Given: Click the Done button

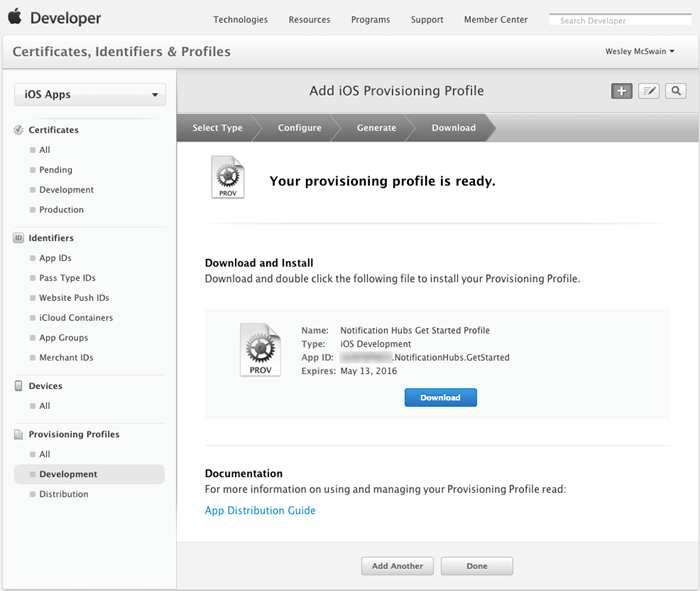Looking at the screenshot, I should pyautogui.click(x=477, y=566).
